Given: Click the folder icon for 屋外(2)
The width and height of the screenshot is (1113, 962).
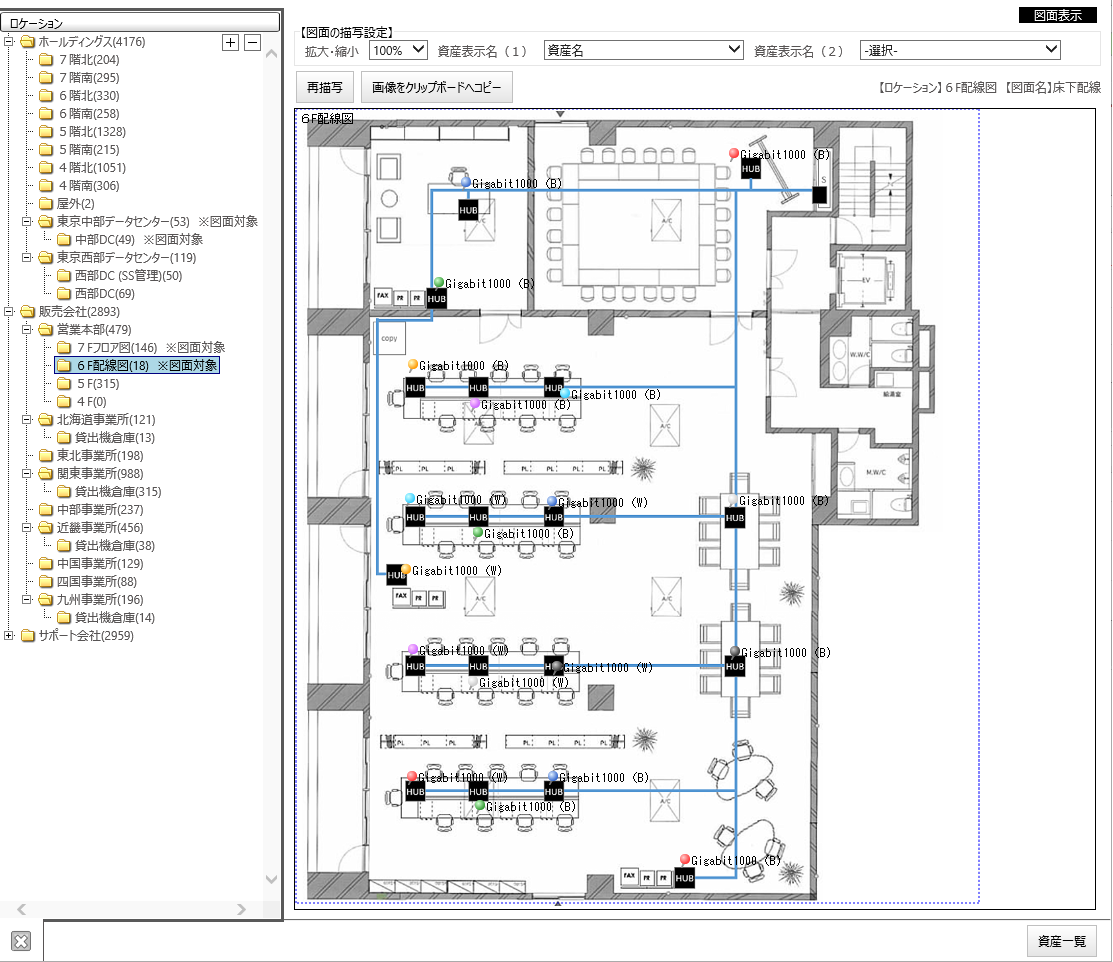Looking at the screenshot, I should pos(46,204).
